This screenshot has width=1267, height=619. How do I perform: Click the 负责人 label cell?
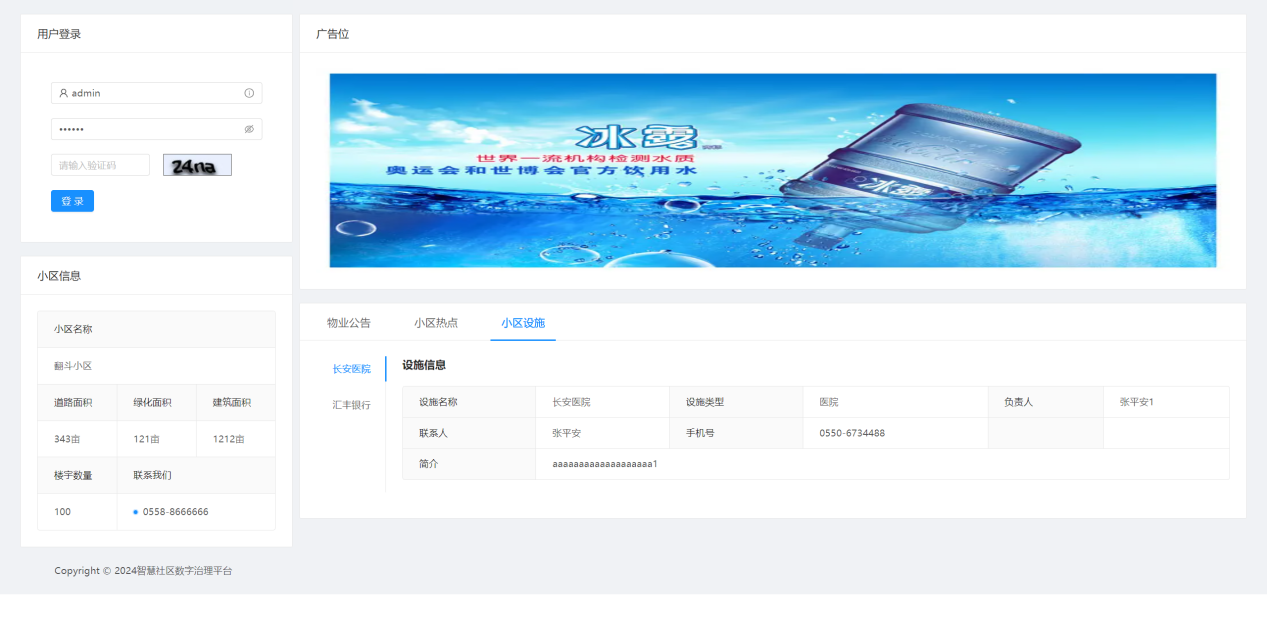coord(1046,402)
